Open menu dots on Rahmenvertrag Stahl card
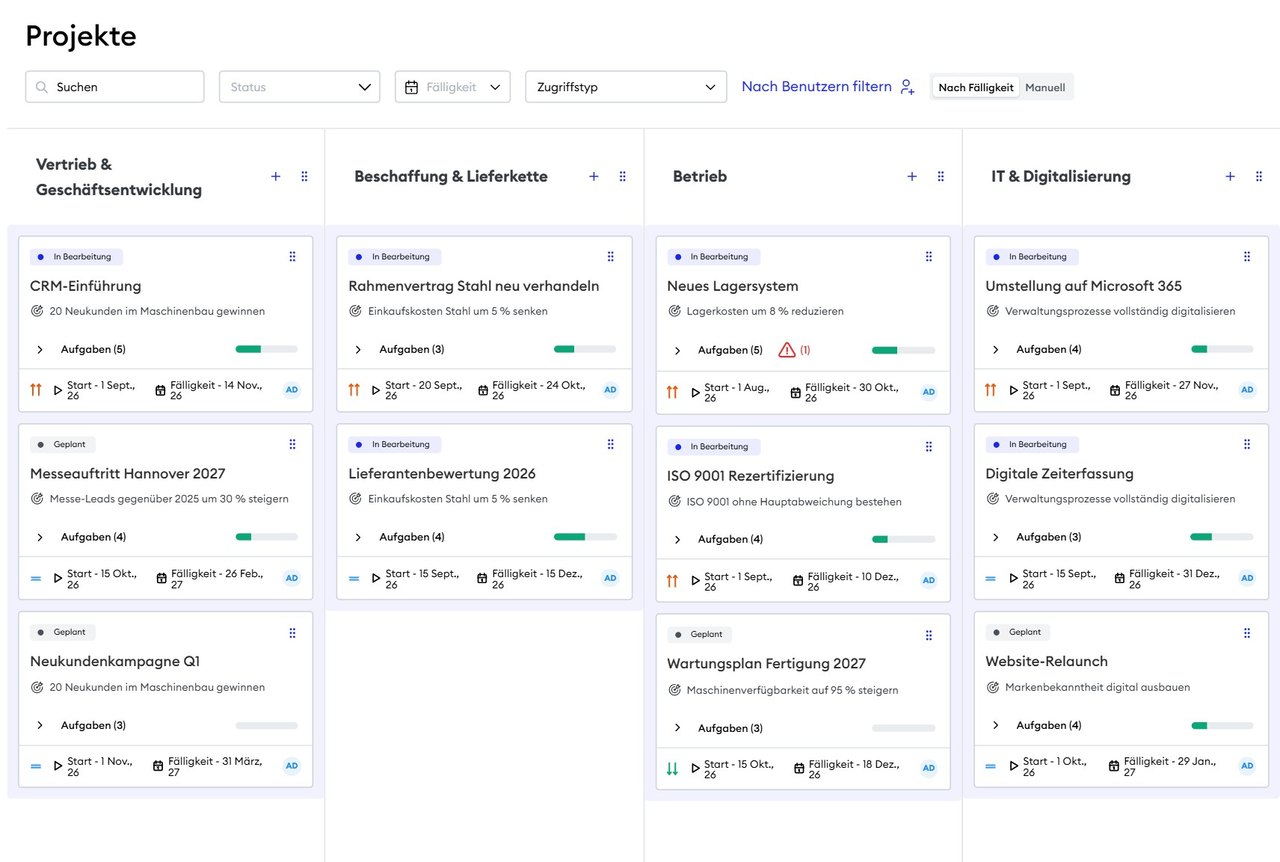The image size is (1280, 862). click(611, 257)
